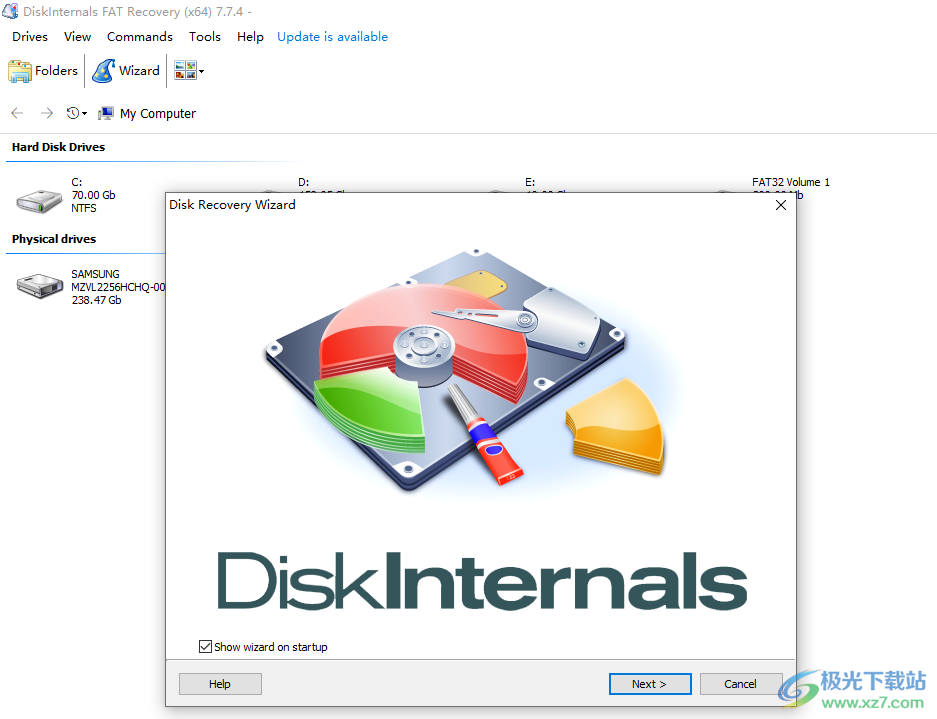Select the My Computer path label
This screenshot has width=937, height=719.
click(x=158, y=114)
